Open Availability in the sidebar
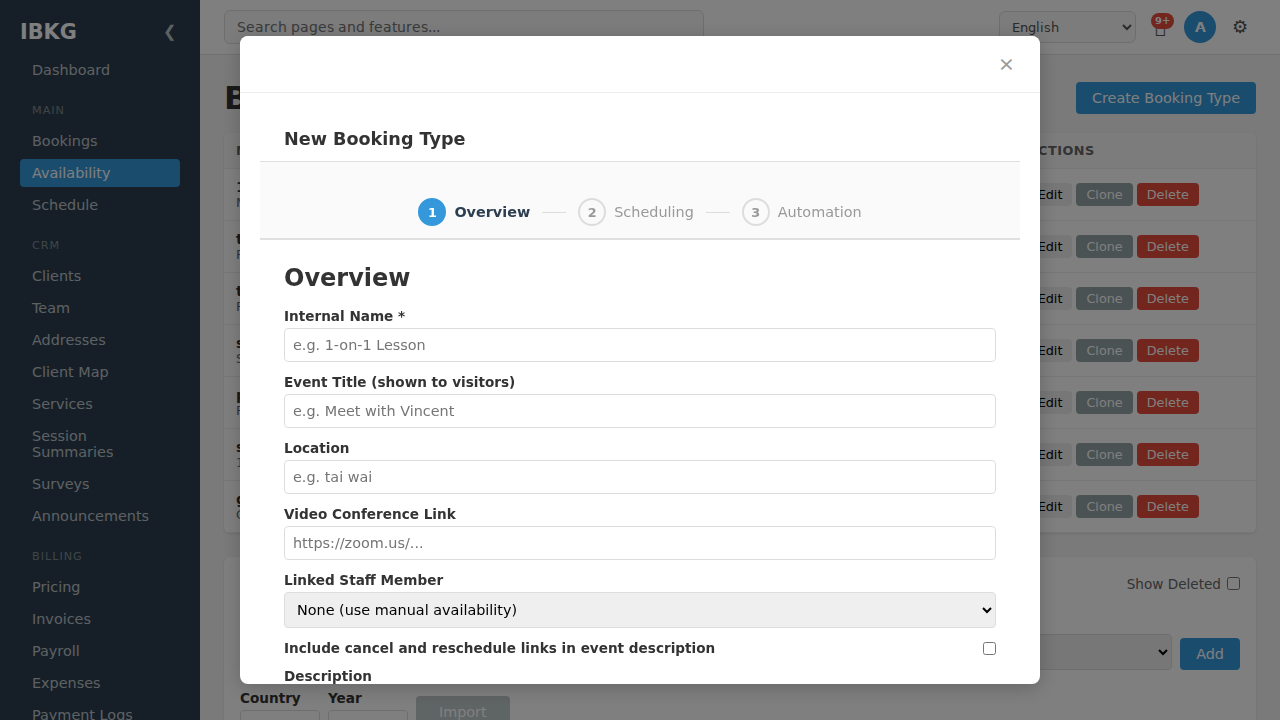 (100, 173)
